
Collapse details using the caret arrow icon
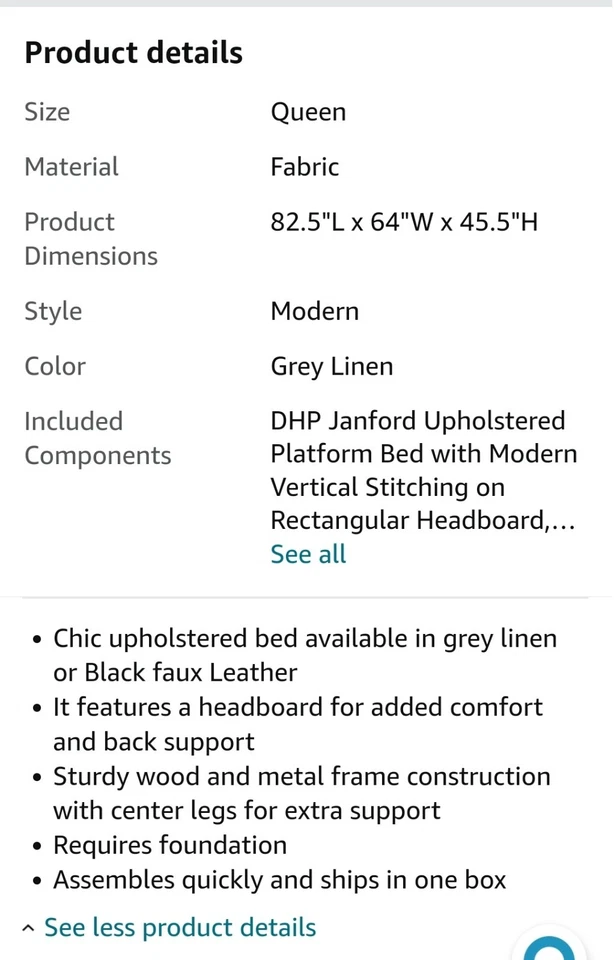click(28, 929)
